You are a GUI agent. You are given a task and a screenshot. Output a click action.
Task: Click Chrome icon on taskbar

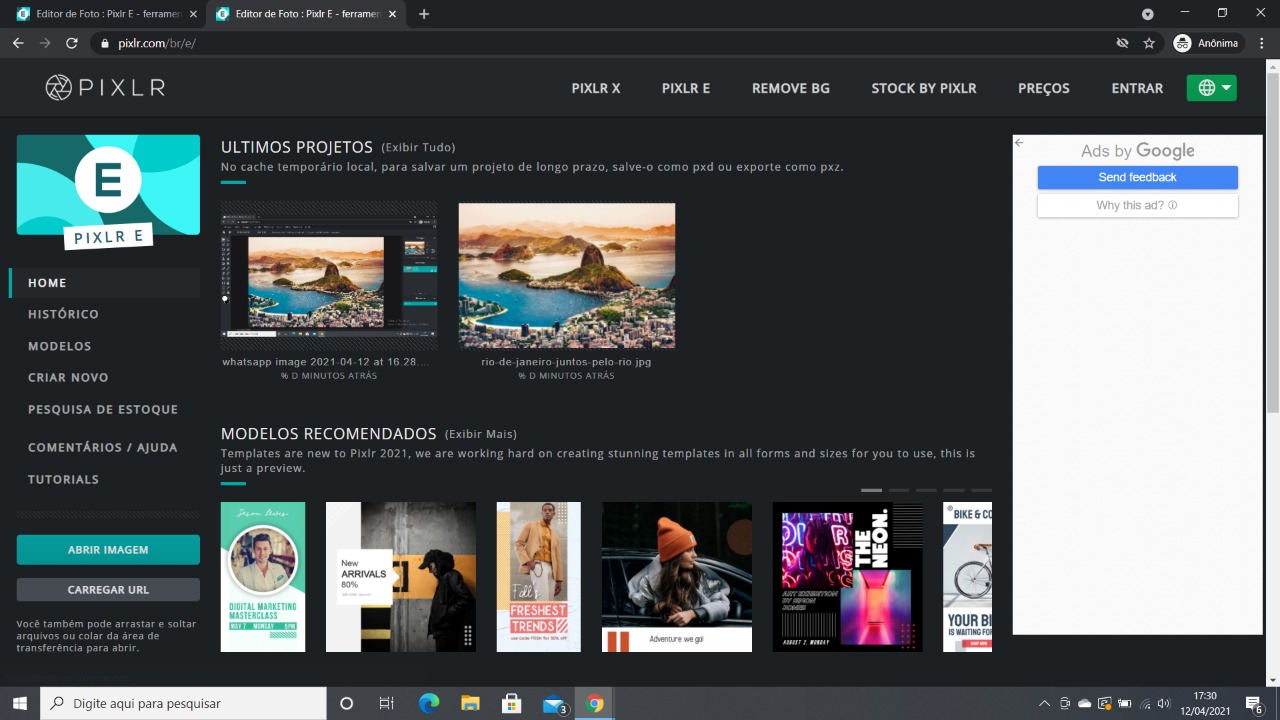(595, 703)
